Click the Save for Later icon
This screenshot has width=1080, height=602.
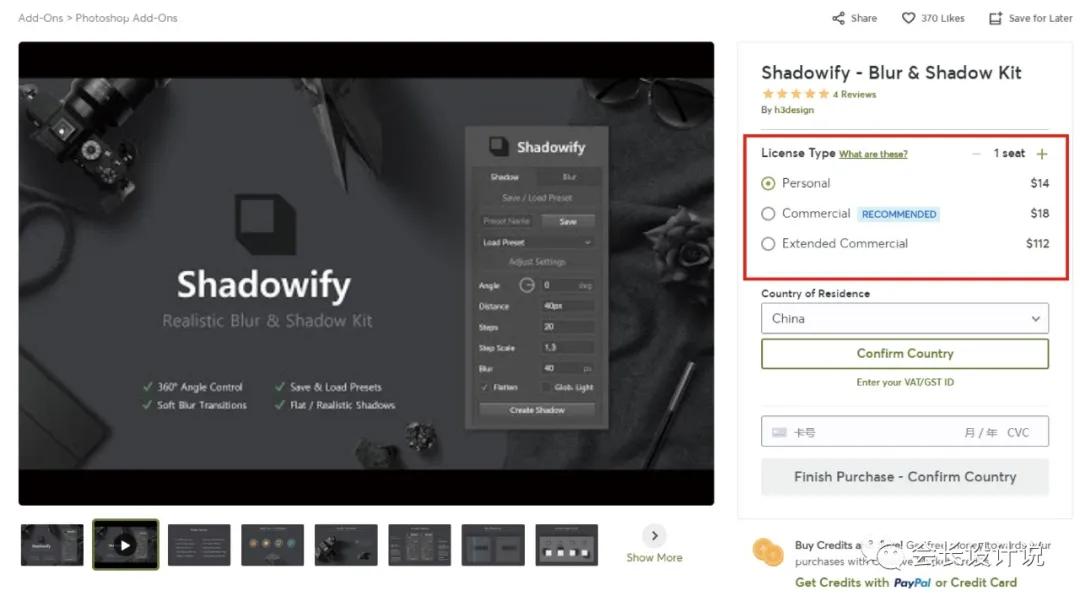995,17
